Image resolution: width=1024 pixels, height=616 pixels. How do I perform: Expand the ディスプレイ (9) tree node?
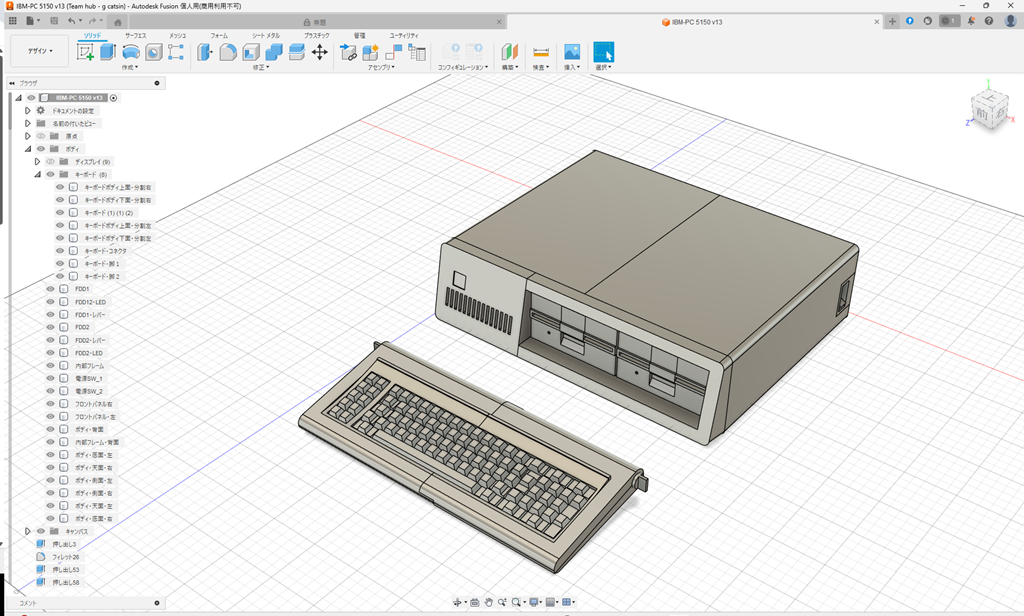tap(36, 161)
